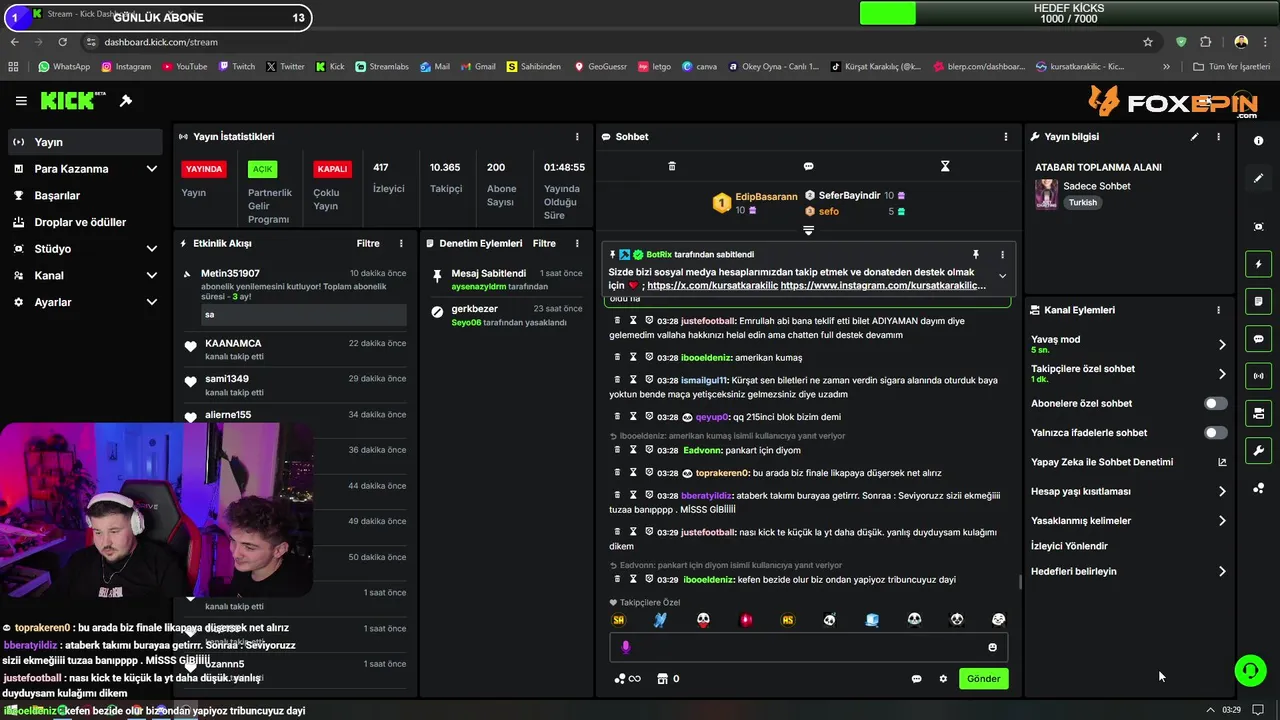Screen dimensions: 1280x720
Task: Open Droplar ve ödüller in sidebar
Action: point(81,222)
